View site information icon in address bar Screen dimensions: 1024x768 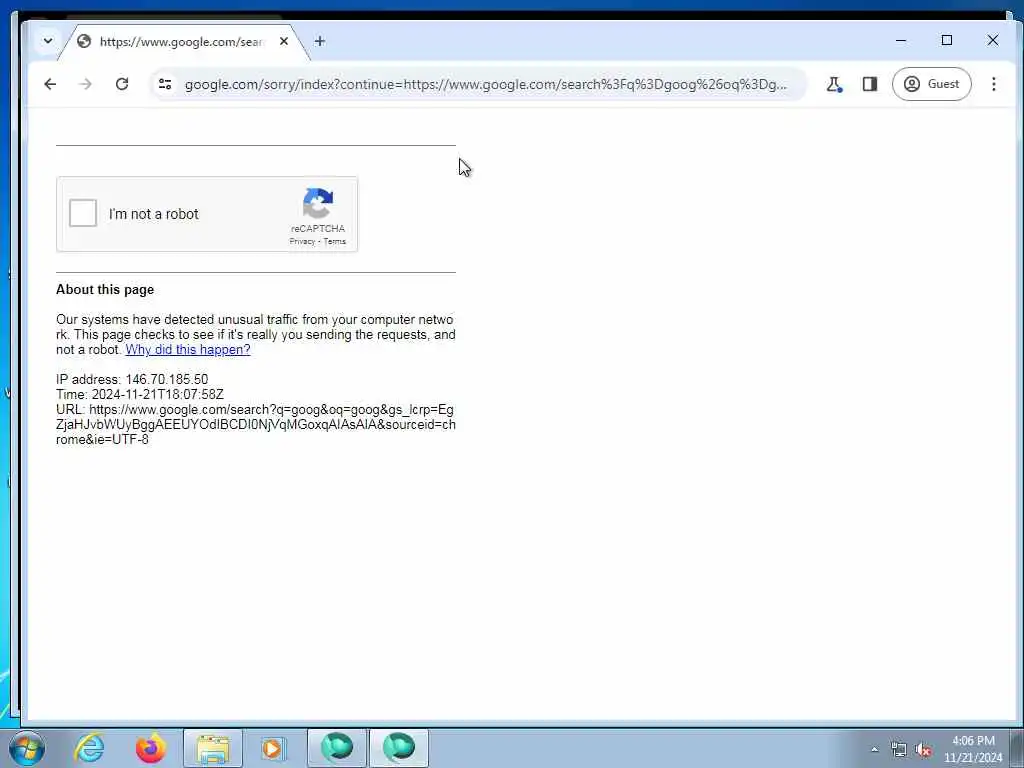[x=165, y=84]
